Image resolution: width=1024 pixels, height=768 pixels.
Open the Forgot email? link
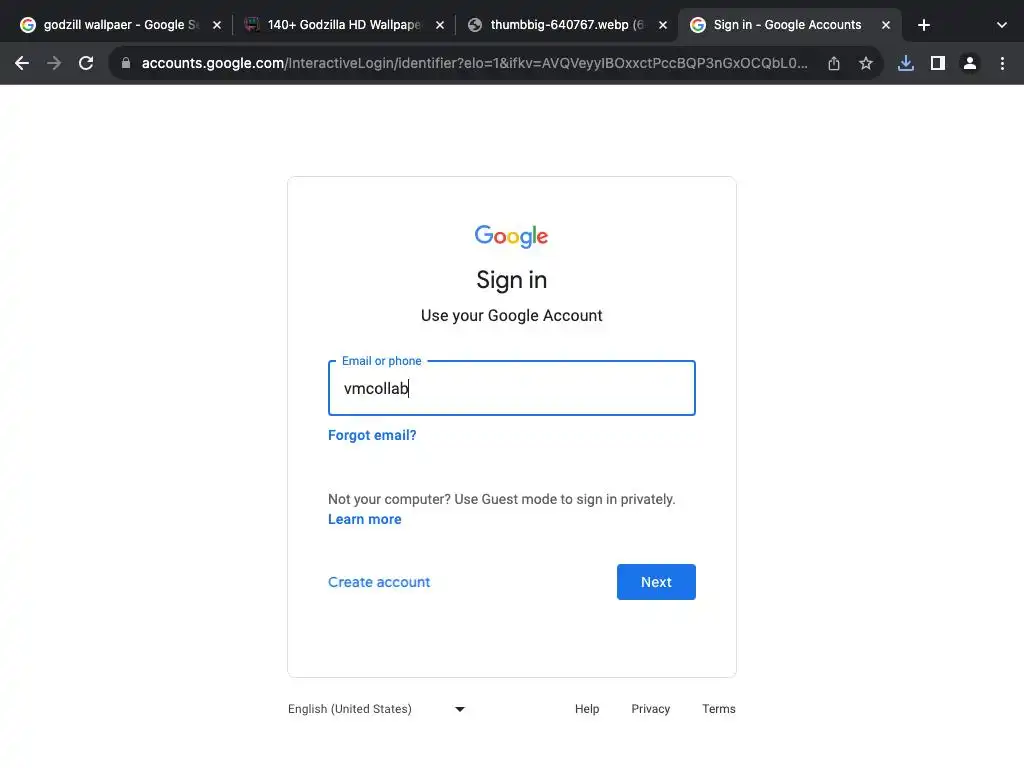click(x=372, y=435)
